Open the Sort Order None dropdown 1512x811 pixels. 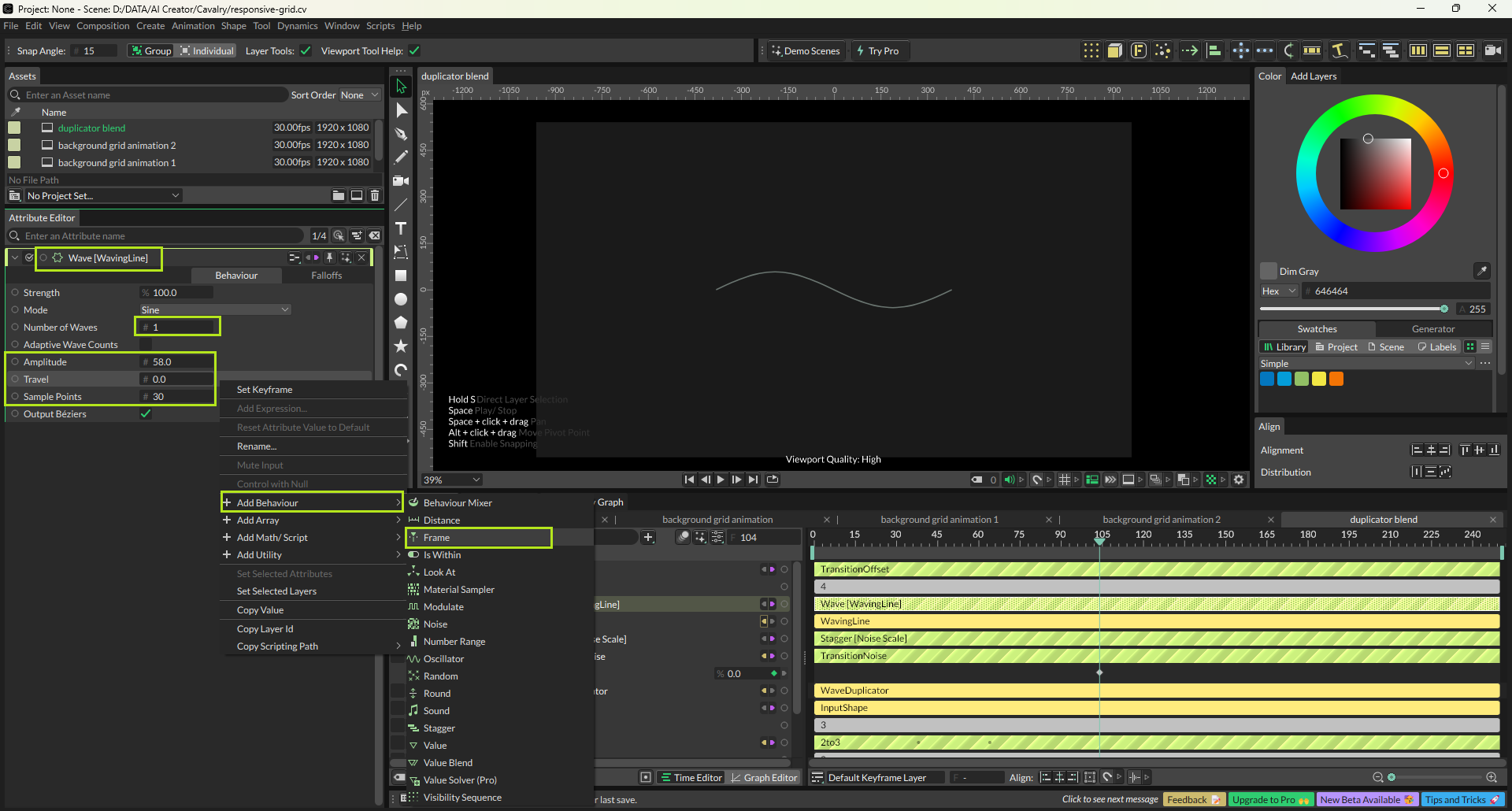pyautogui.click(x=360, y=95)
